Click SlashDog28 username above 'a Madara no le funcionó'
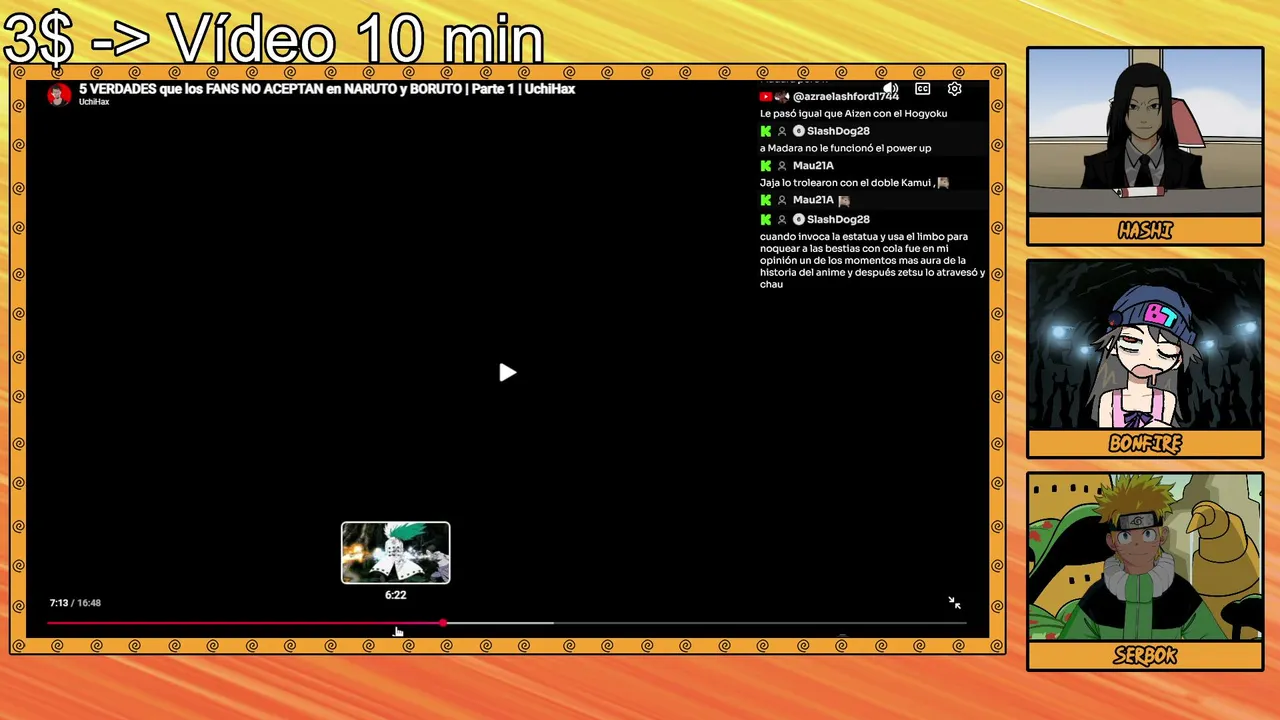This screenshot has width=1280, height=720. click(838, 131)
